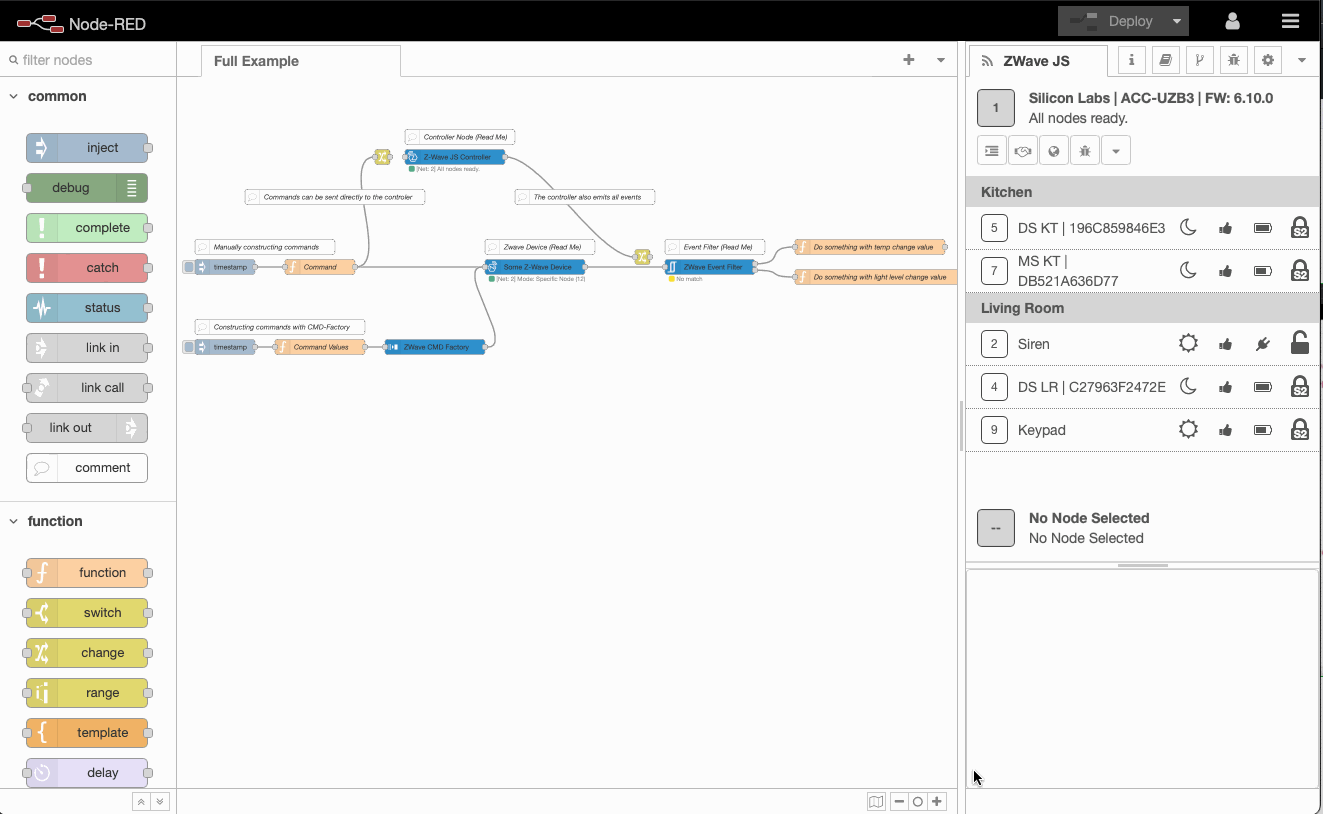
Task: Select node 7 MS KT device
Action: pyautogui.click(x=1142, y=271)
